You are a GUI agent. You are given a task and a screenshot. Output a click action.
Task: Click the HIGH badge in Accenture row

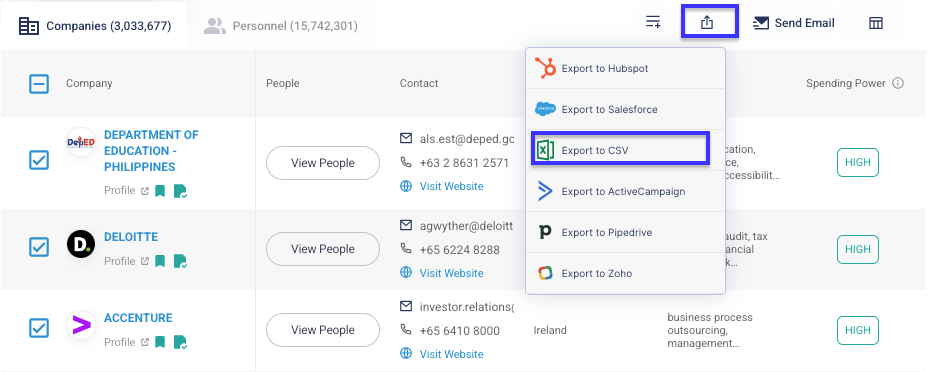point(858,331)
